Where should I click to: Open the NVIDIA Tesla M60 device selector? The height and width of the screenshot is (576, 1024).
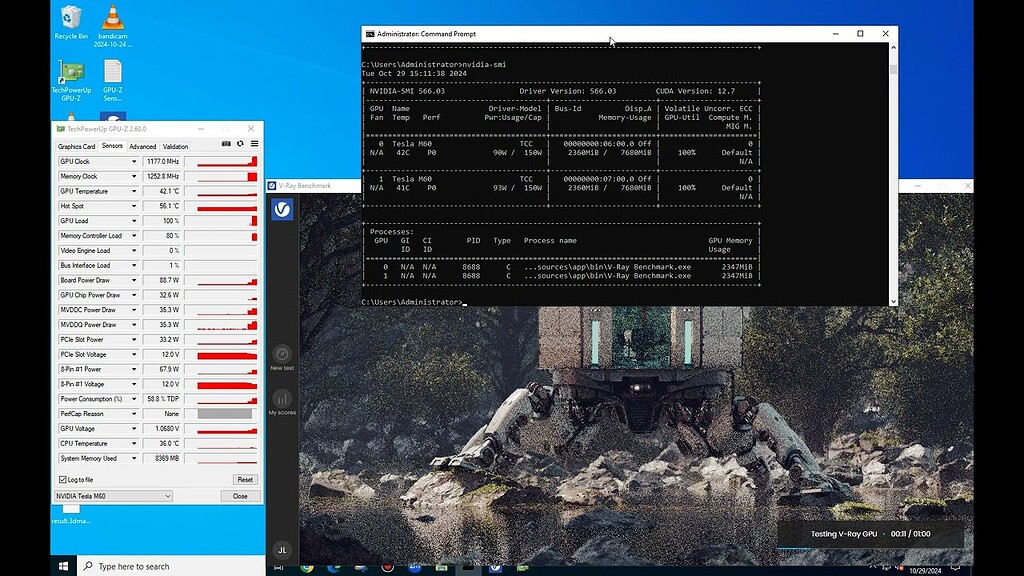[x=112, y=496]
